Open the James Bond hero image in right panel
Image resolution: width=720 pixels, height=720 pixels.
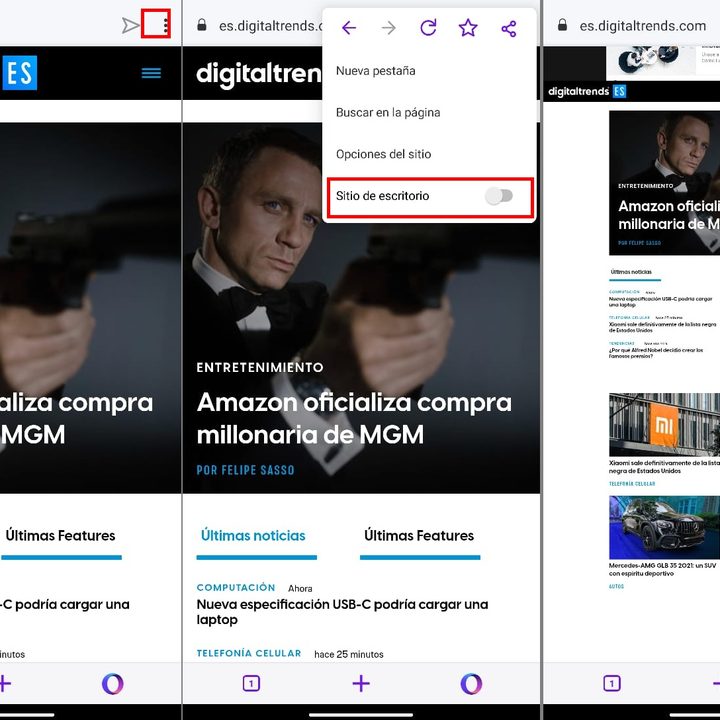click(x=664, y=183)
